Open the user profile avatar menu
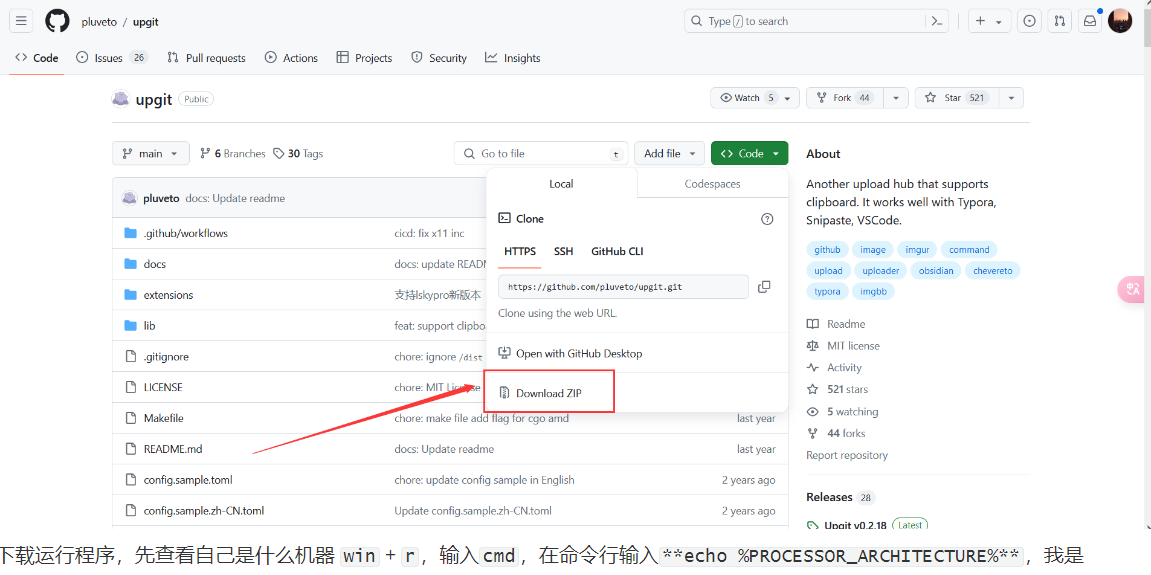Image resolution: width=1151 pixels, height=575 pixels. [1120, 21]
